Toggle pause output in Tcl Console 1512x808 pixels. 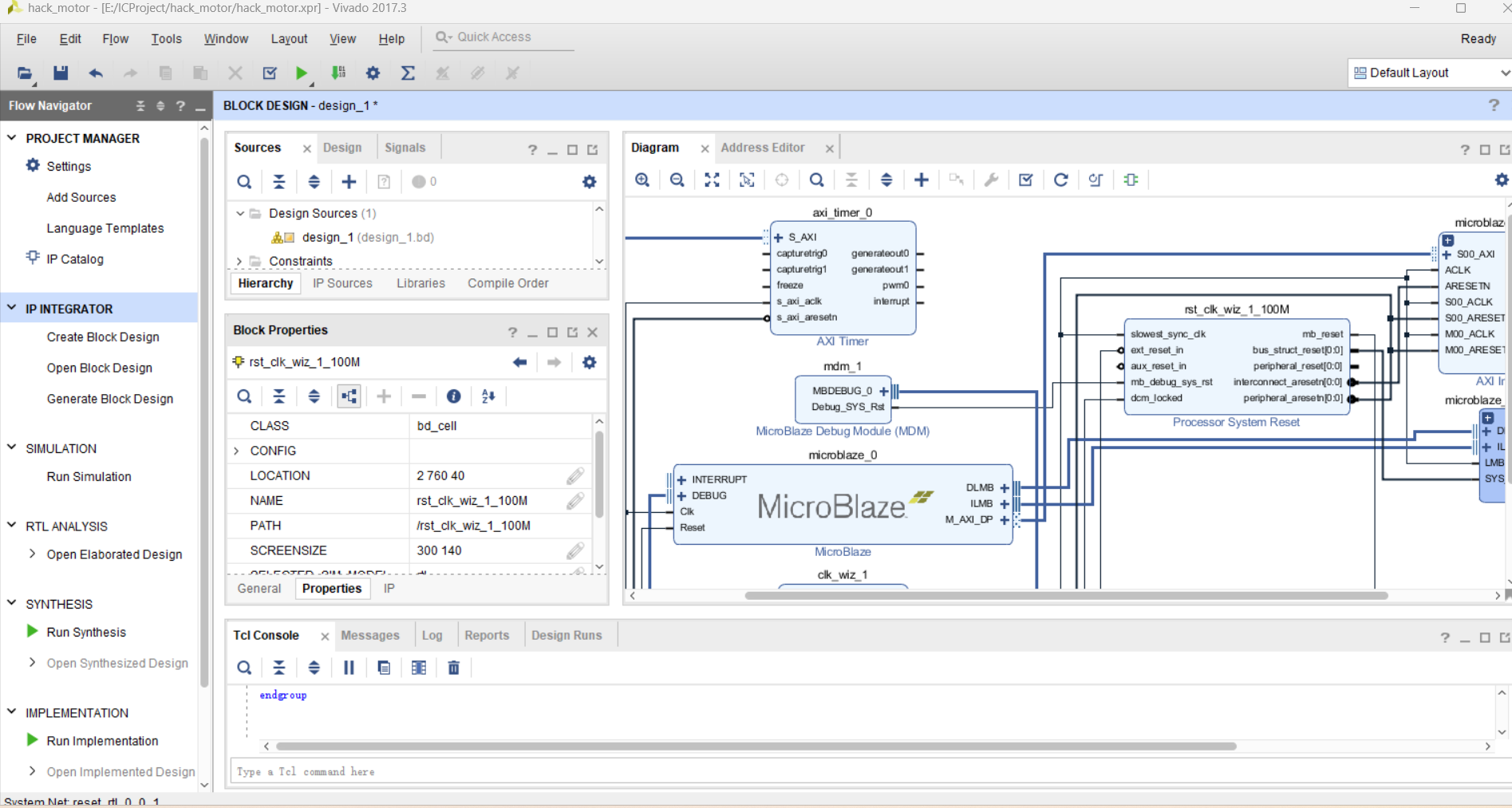point(349,668)
